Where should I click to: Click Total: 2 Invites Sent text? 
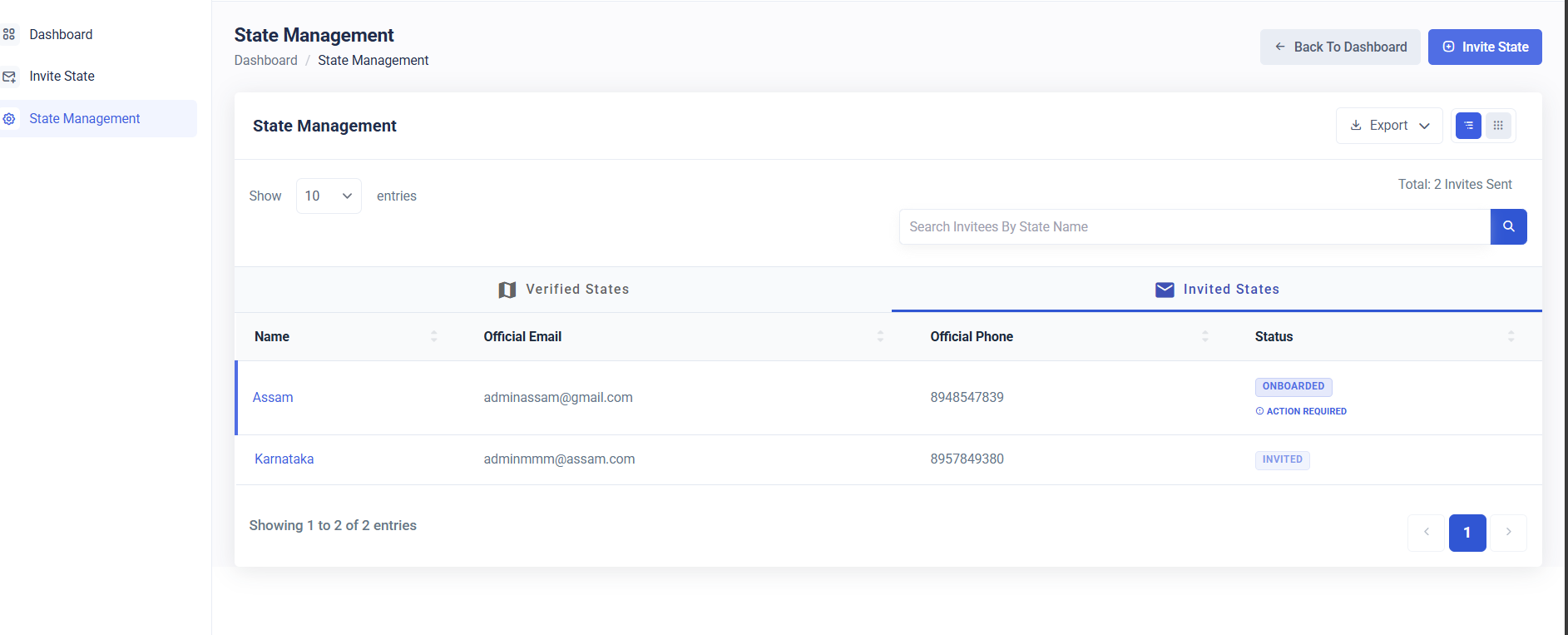point(1455,185)
